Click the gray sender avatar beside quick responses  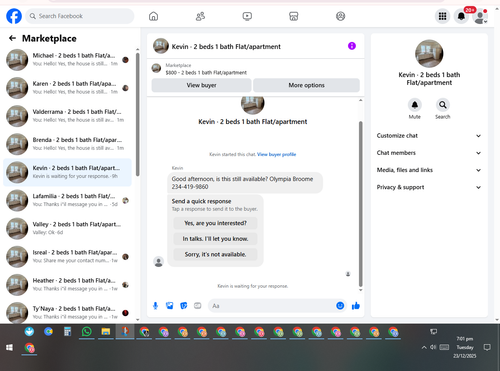(x=159, y=262)
